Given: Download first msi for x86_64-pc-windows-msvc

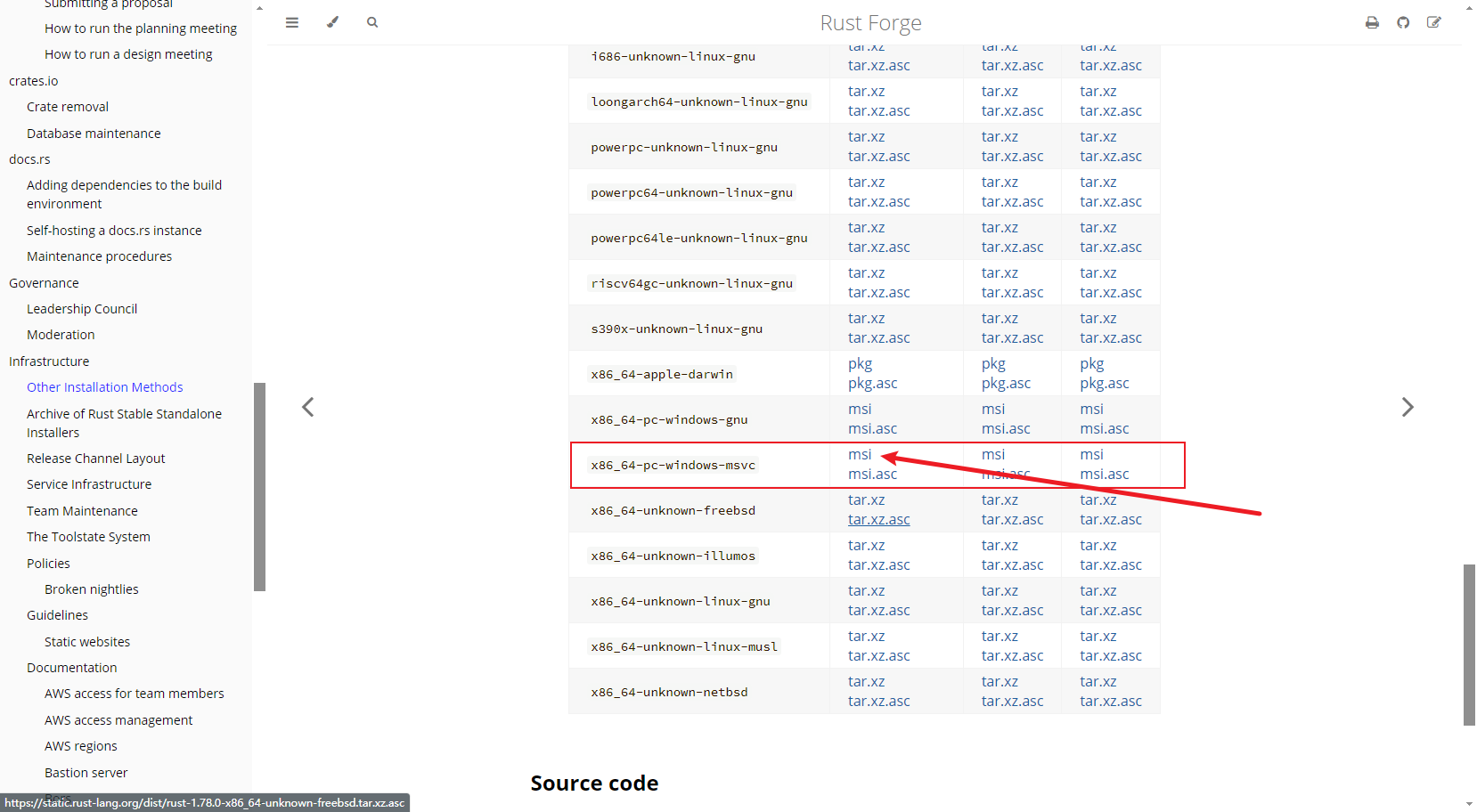Looking at the screenshot, I should tap(860, 455).
